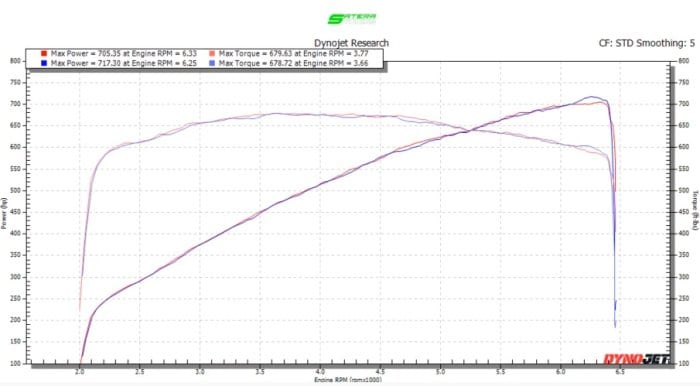Viewport: 700px width, 386px height.
Task: Click the 5.0 tick on the RPM axis
Action: coord(440,372)
